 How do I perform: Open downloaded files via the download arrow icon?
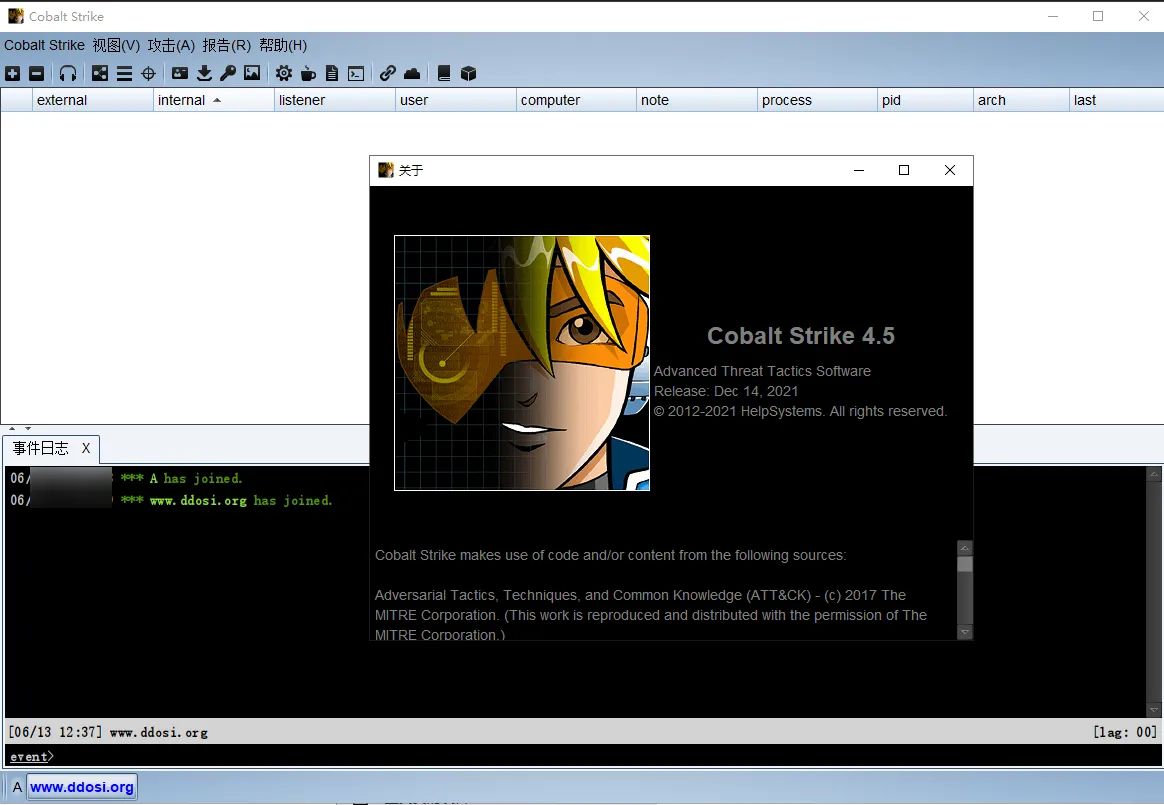coord(204,74)
